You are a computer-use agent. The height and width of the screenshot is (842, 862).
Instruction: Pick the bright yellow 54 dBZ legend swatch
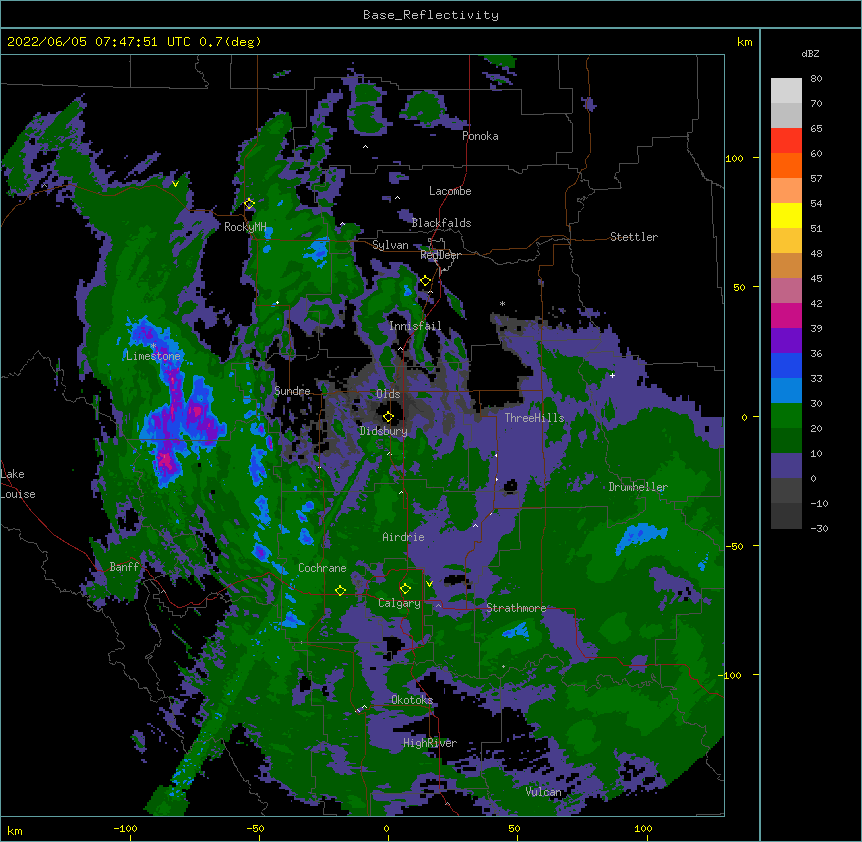click(786, 215)
